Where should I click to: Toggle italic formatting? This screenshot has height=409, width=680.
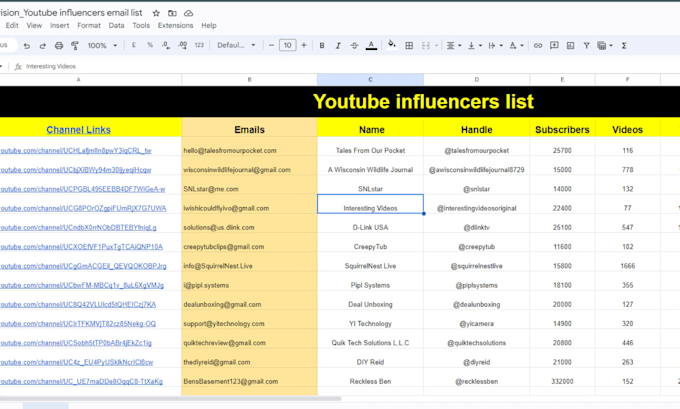pos(338,46)
